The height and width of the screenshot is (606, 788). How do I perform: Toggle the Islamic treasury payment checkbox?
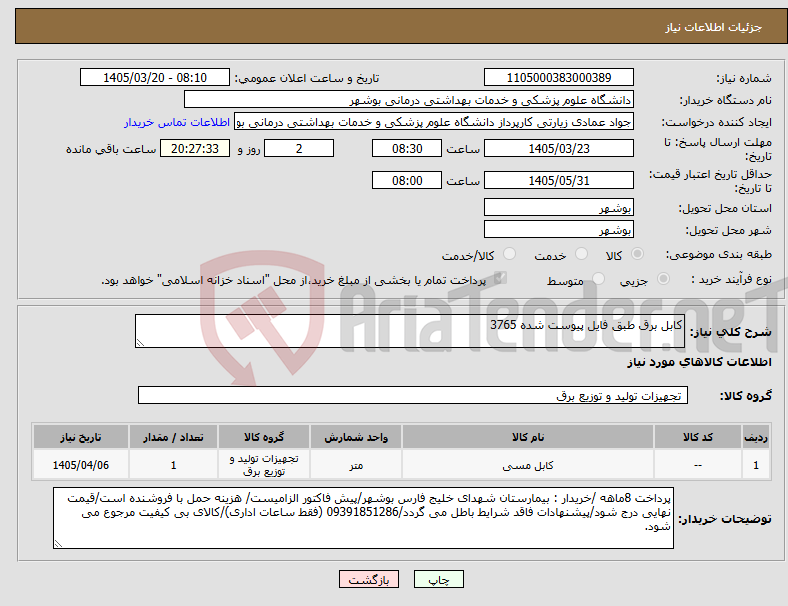click(x=501, y=278)
